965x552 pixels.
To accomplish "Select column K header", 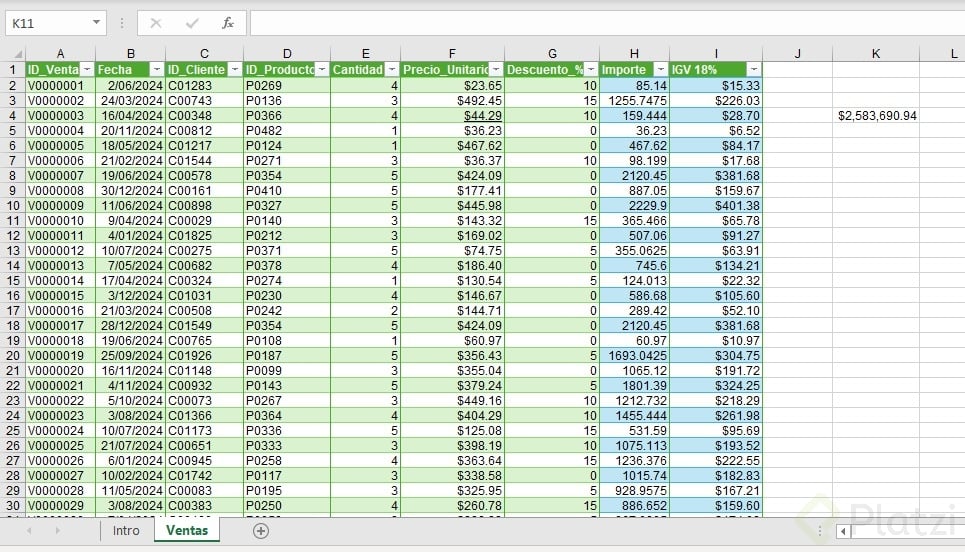I will coord(876,54).
